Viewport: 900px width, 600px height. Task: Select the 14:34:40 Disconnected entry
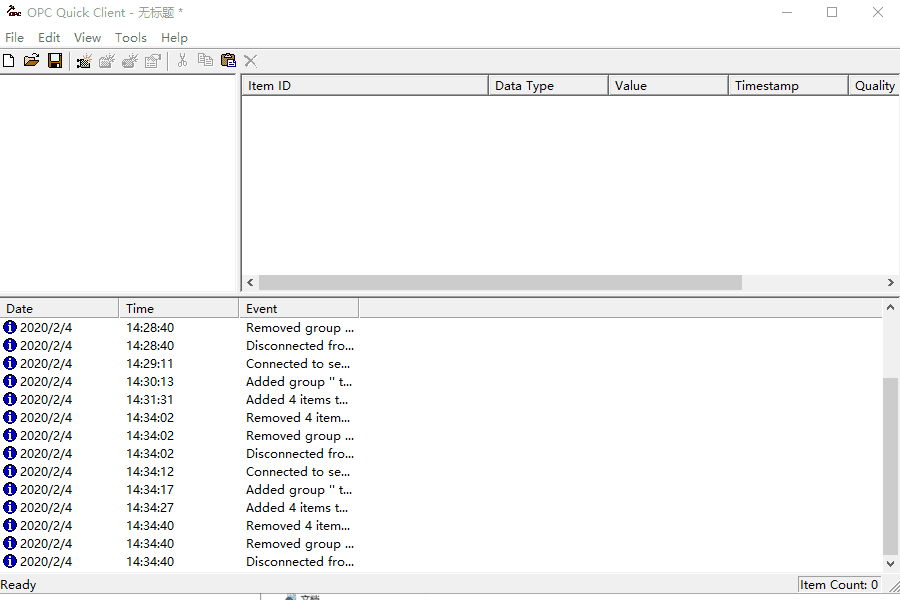tap(179, 562)
